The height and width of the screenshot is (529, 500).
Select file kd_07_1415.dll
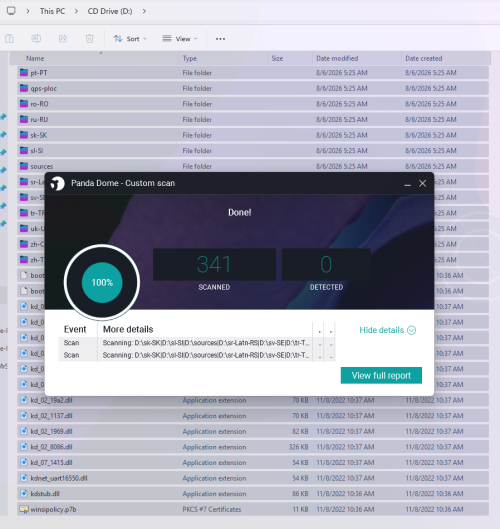pos(253,462)
